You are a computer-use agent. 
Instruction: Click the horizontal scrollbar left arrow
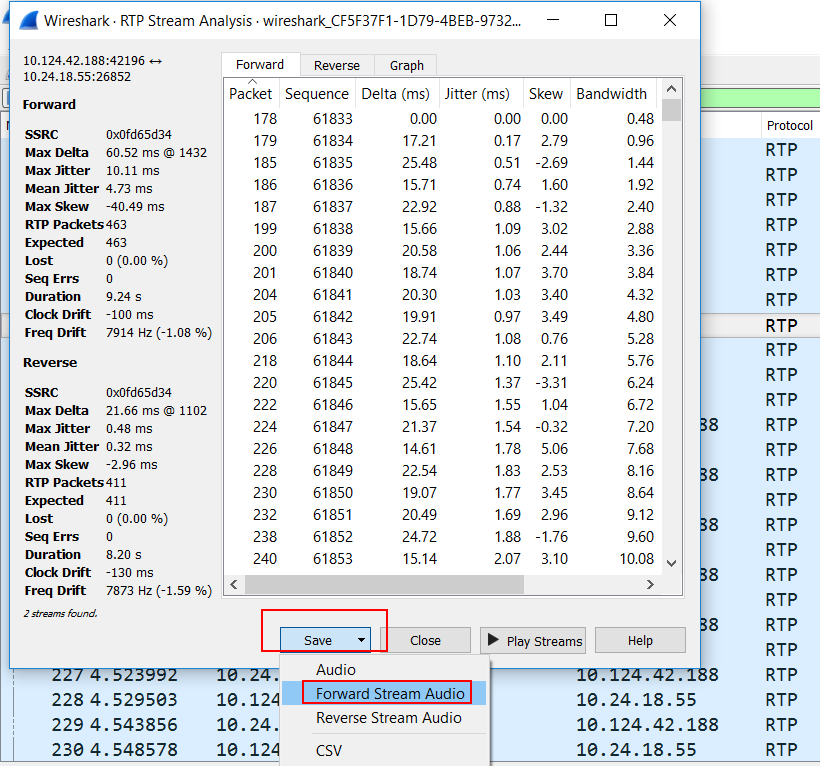(x=234, y=584)
